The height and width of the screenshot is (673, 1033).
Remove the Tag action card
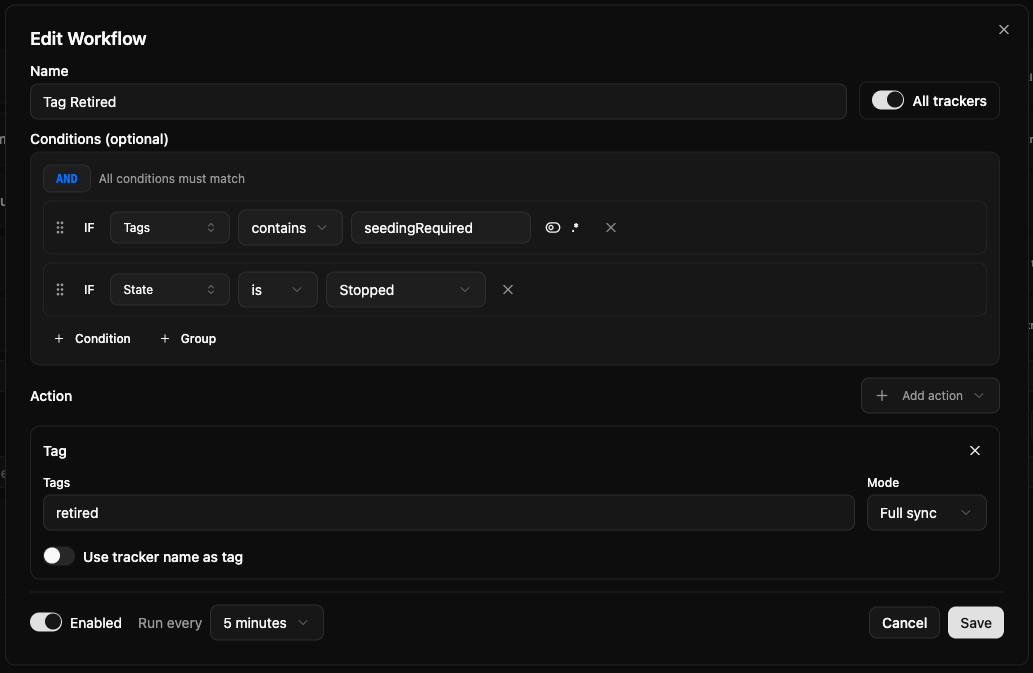pos(975,451)
